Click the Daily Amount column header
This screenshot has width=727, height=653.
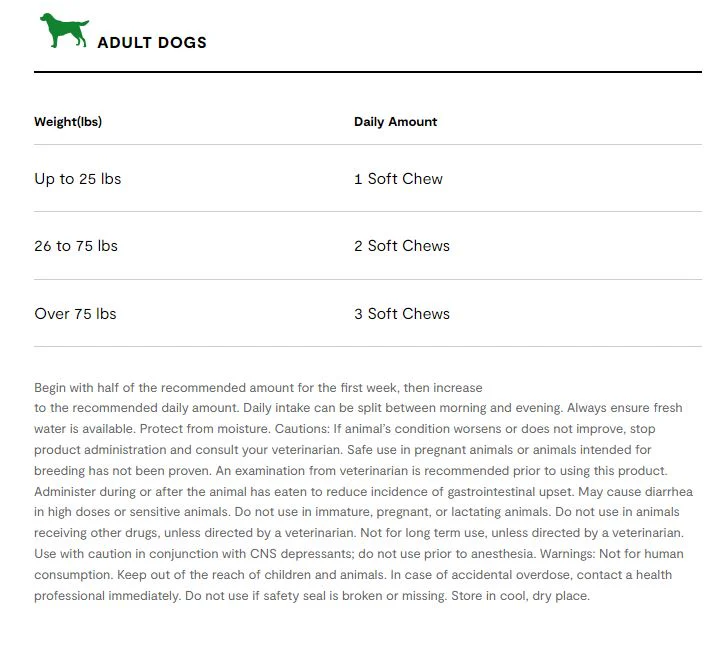(395, 122)
